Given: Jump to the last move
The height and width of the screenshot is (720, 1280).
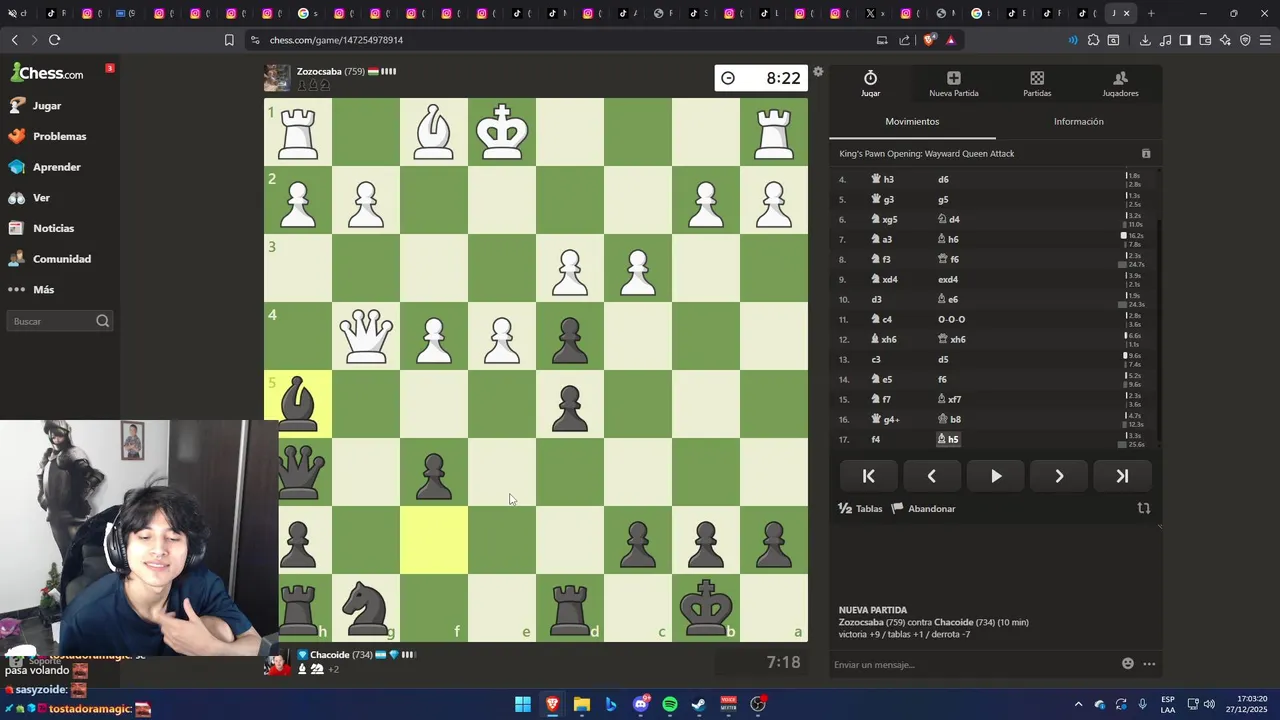Looking at the screenshot, I should tap(1122, 477).
